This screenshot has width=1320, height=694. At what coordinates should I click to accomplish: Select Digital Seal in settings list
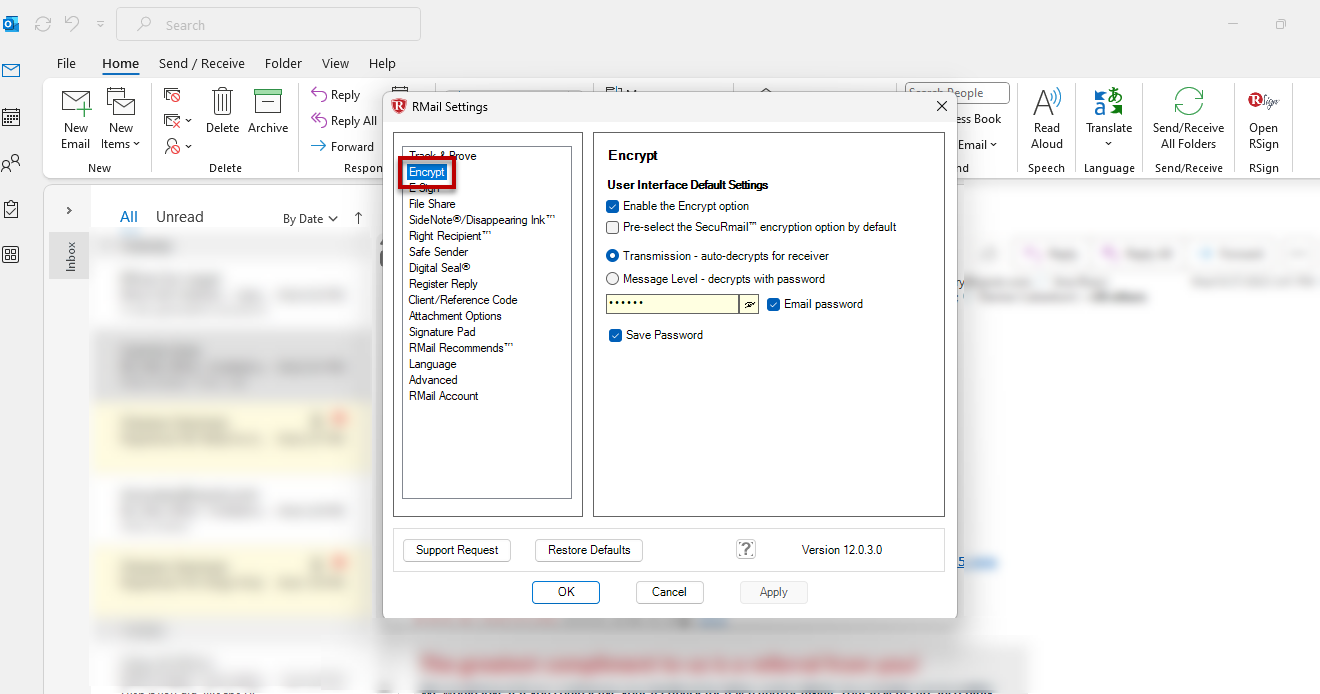tap(439, 268)
